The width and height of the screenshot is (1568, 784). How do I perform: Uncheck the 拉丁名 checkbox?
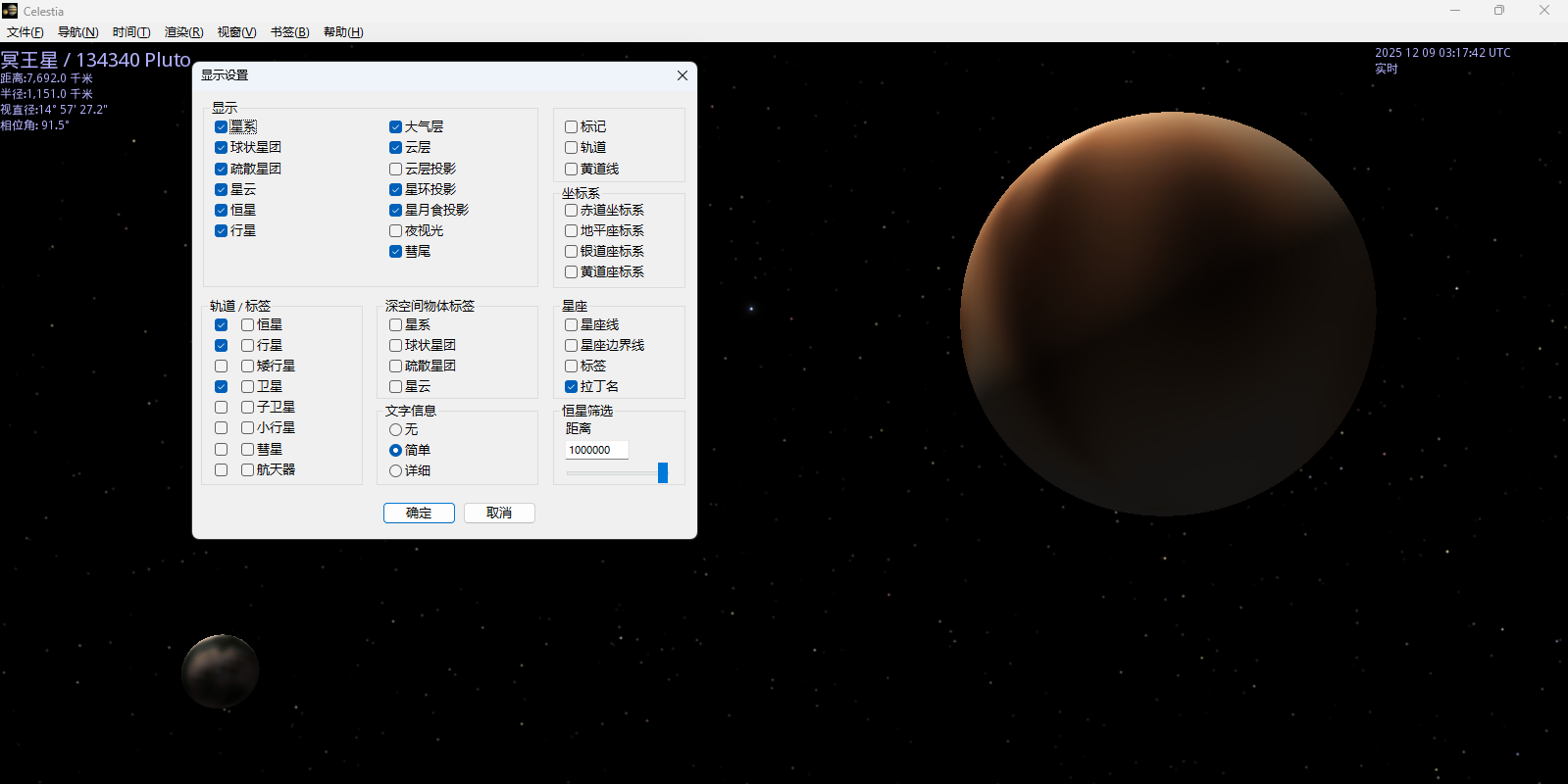click(571, 387)
